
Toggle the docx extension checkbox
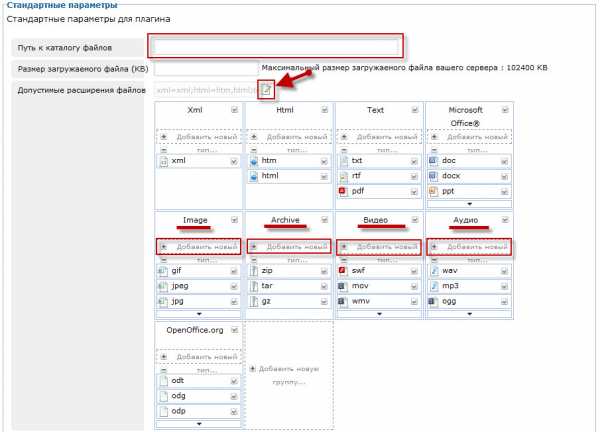pyautogui.click(x=504, y=177)
